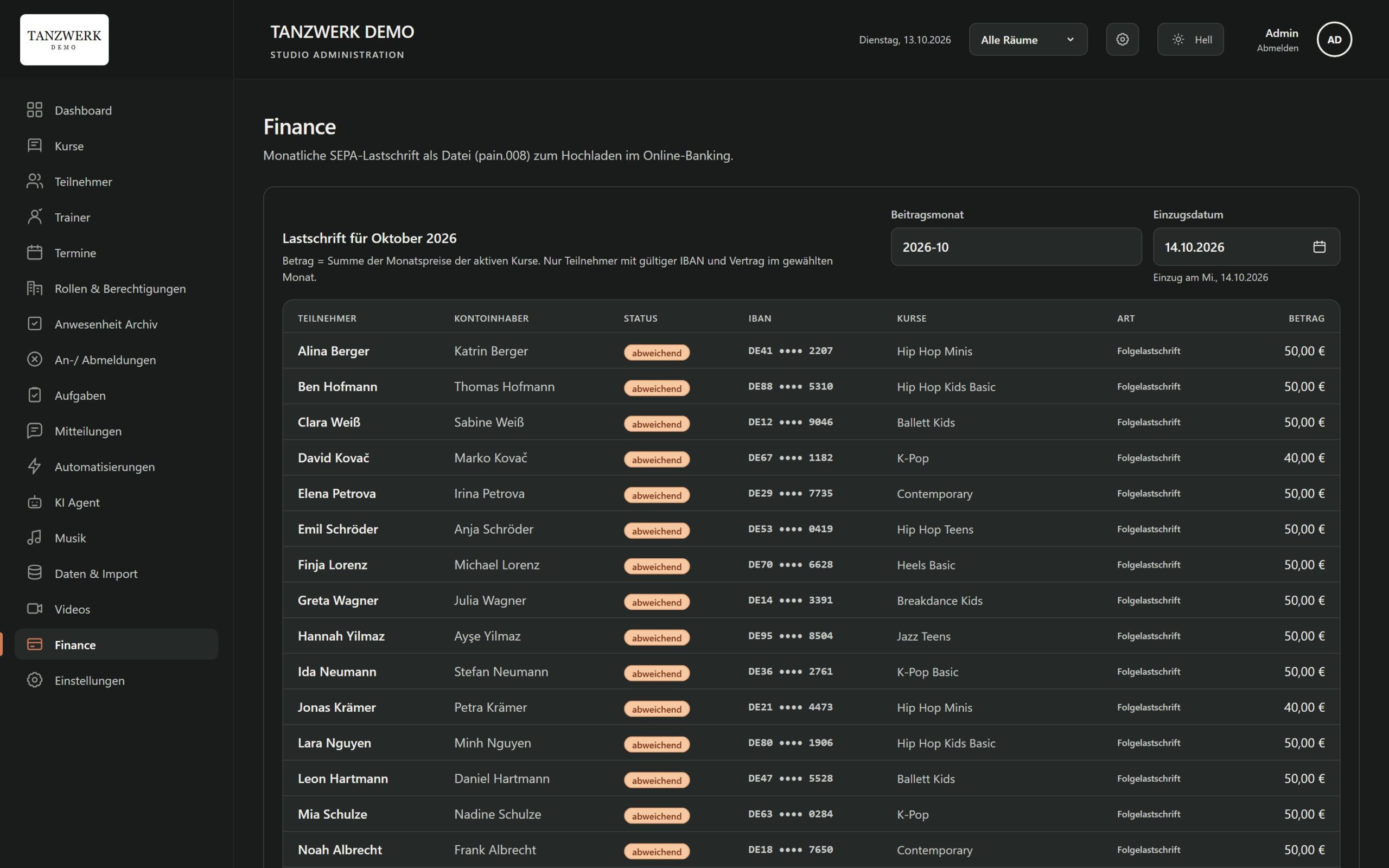Viewport: 1389px width, 868px height.
Task: Click the Daten & Import database icon
Action: (x=34, y=573)
